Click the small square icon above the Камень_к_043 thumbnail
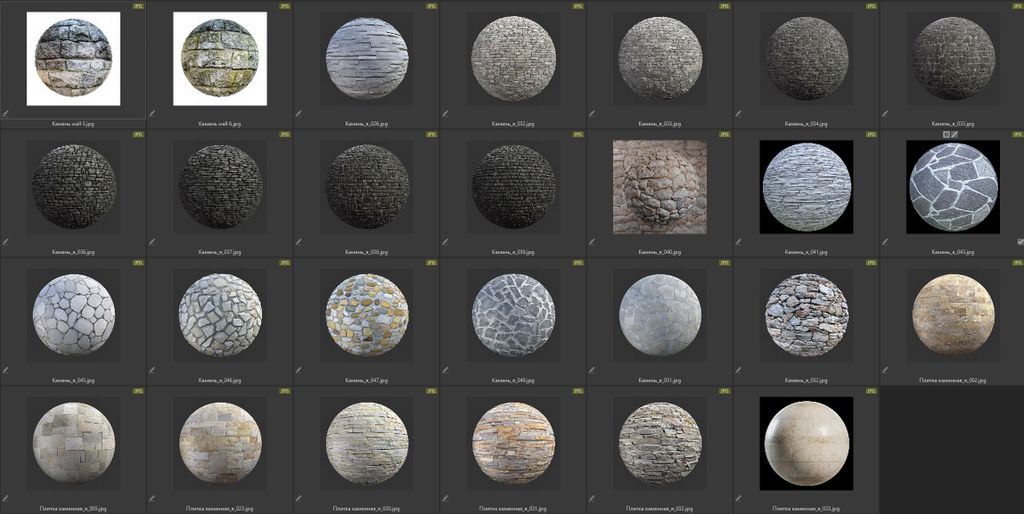The height and width of the screenshot is (514, 1024). [x=946, y=134]
